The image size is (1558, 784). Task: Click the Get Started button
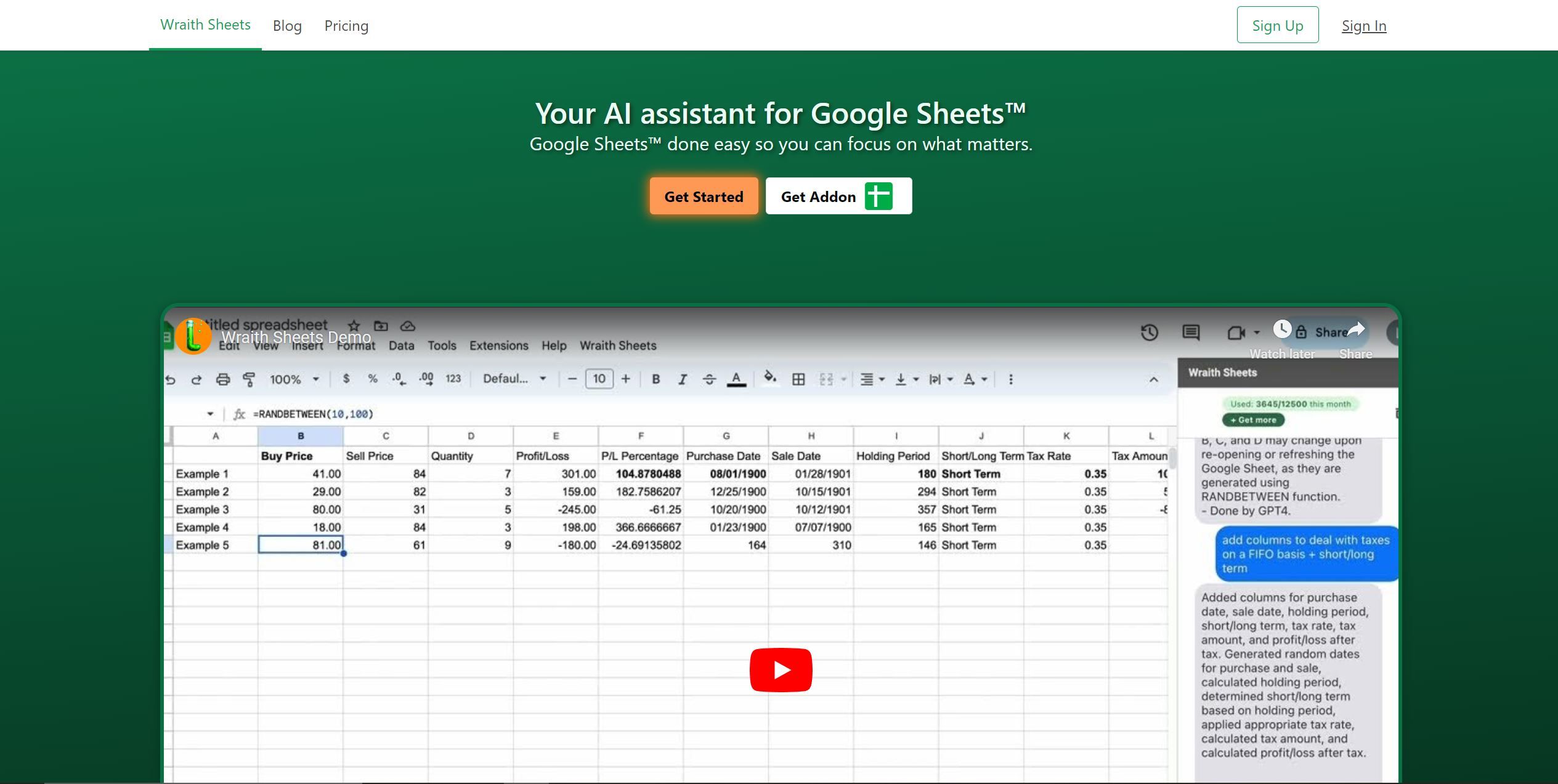[x=704, y=196]
